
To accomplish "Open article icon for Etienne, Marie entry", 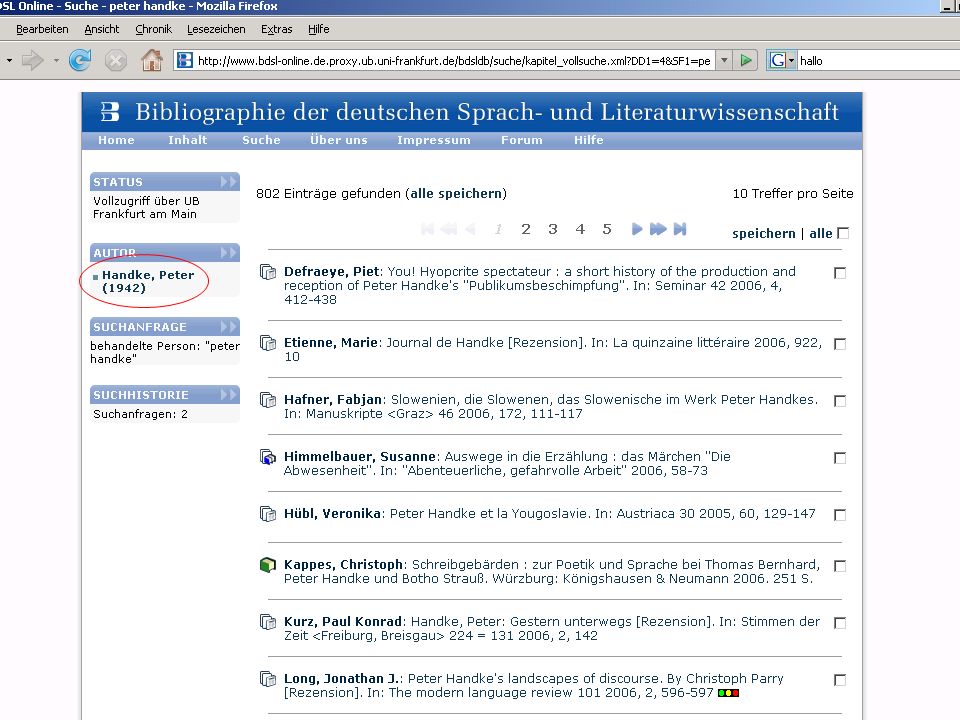I will (x=268, y=342).
